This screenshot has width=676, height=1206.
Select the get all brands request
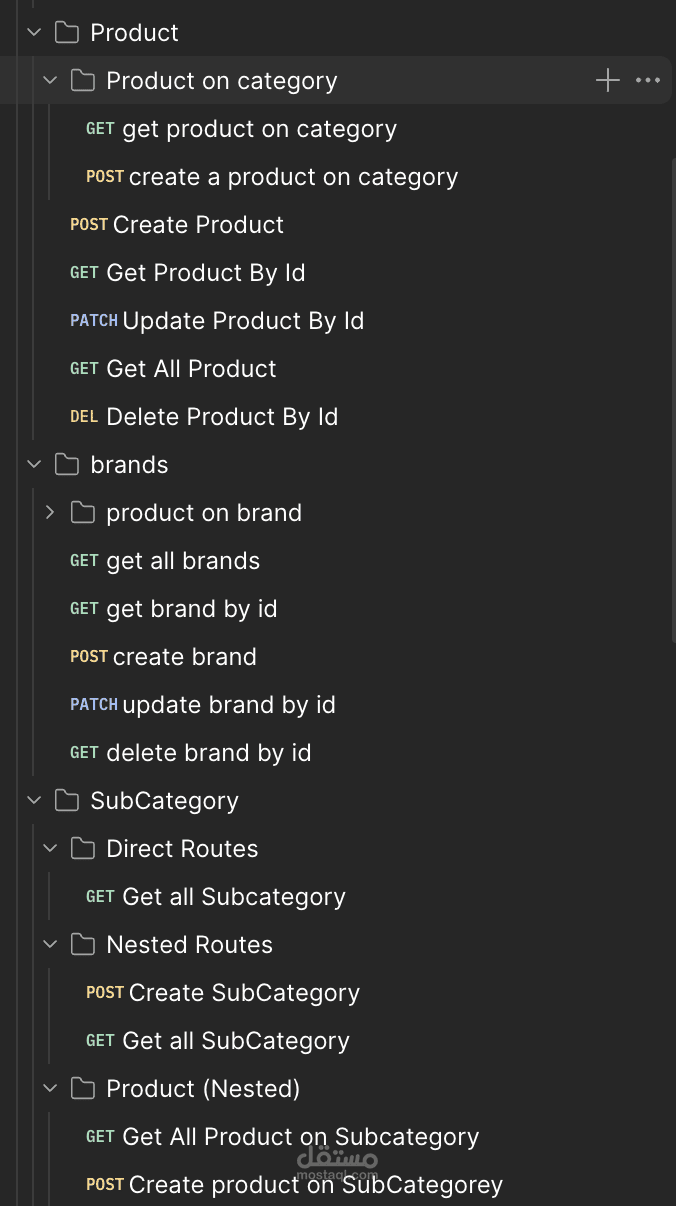click(183, 561)
